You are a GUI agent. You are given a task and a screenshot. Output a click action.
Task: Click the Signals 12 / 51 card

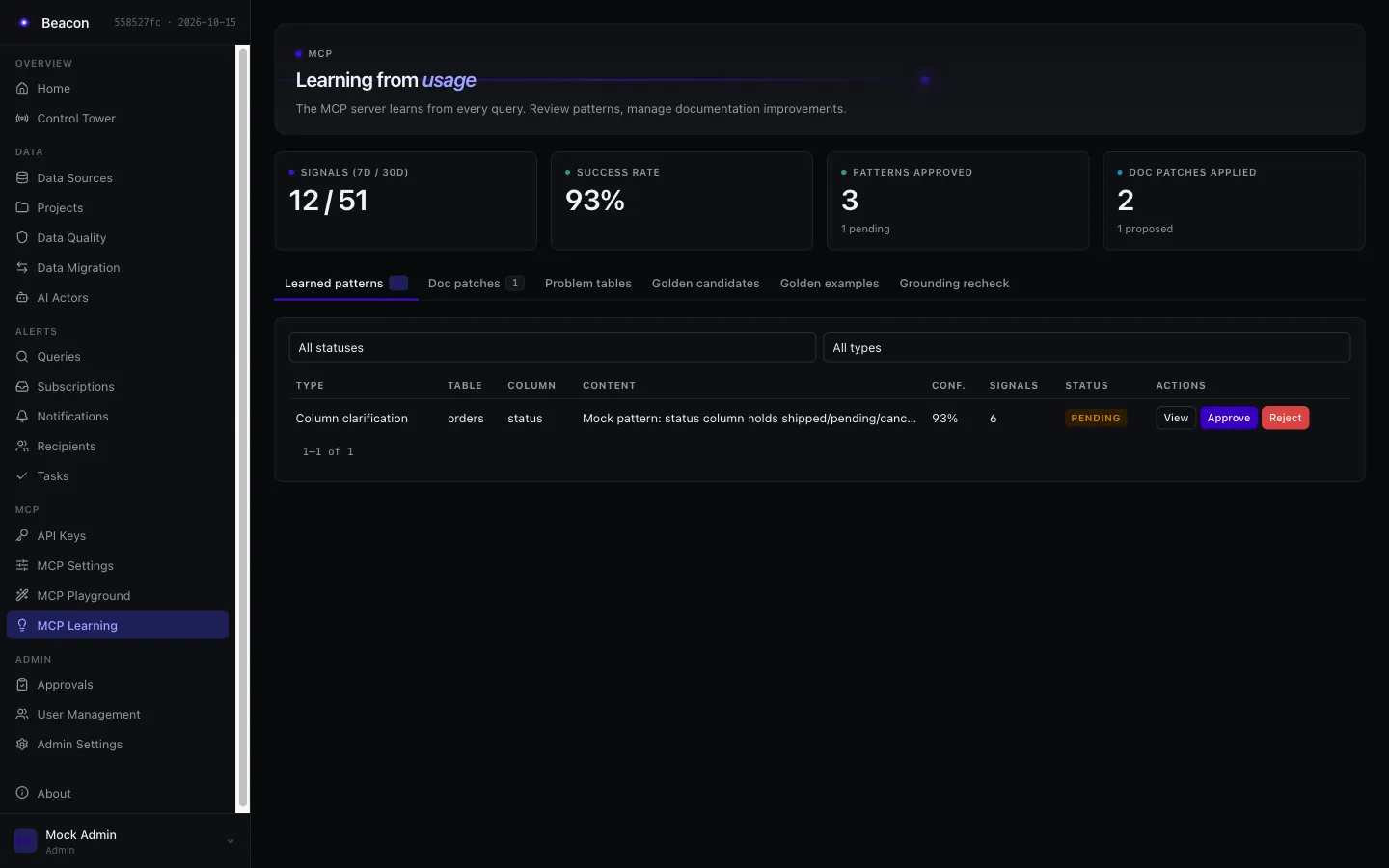click(405, 201)
